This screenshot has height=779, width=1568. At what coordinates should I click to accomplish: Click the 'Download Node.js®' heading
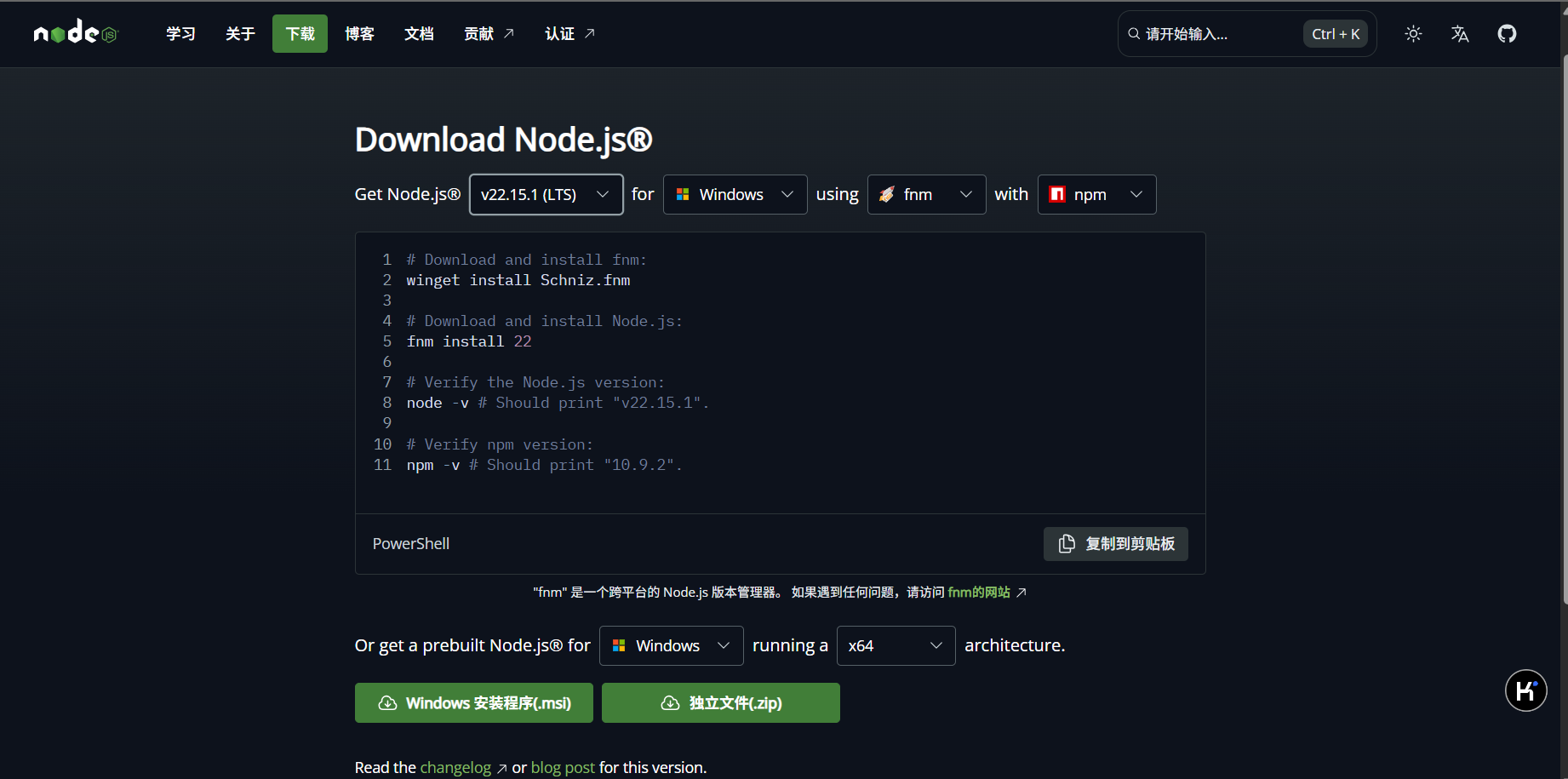pos(503,140)
